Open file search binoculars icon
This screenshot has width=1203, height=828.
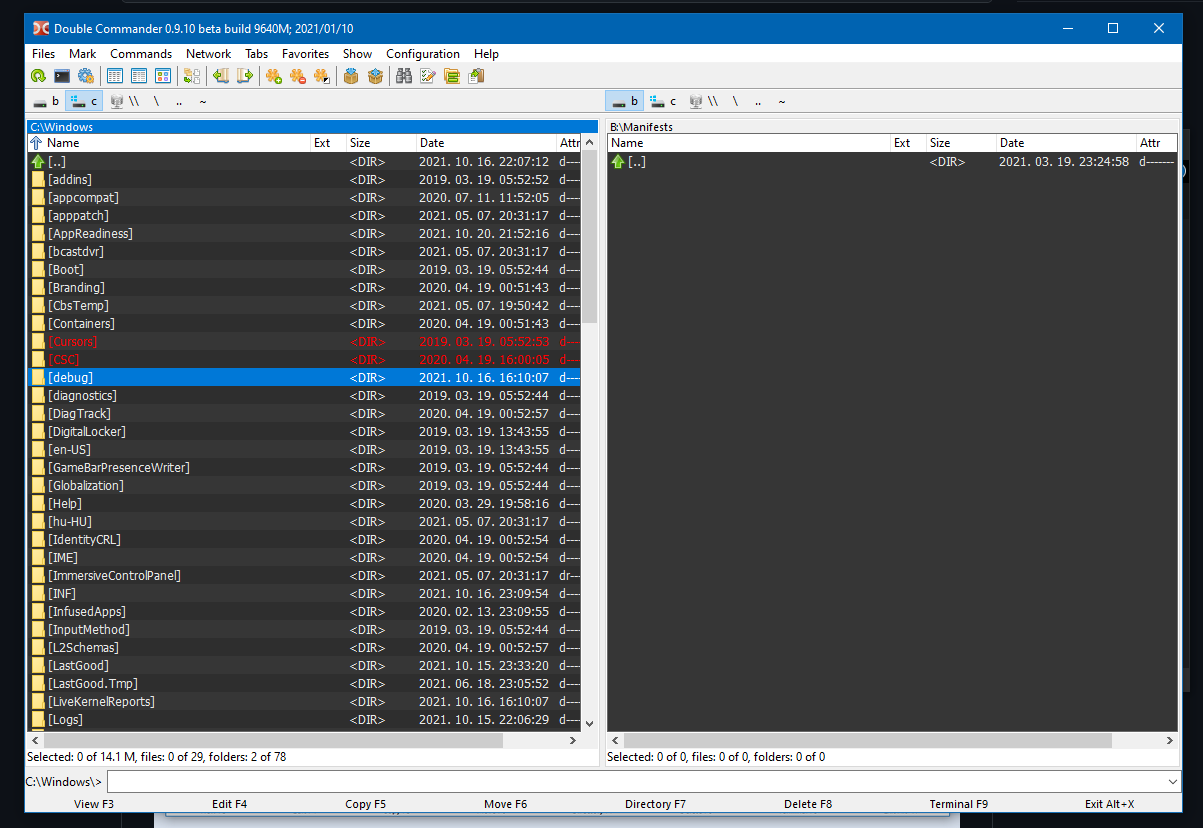(x=404, y=76)
